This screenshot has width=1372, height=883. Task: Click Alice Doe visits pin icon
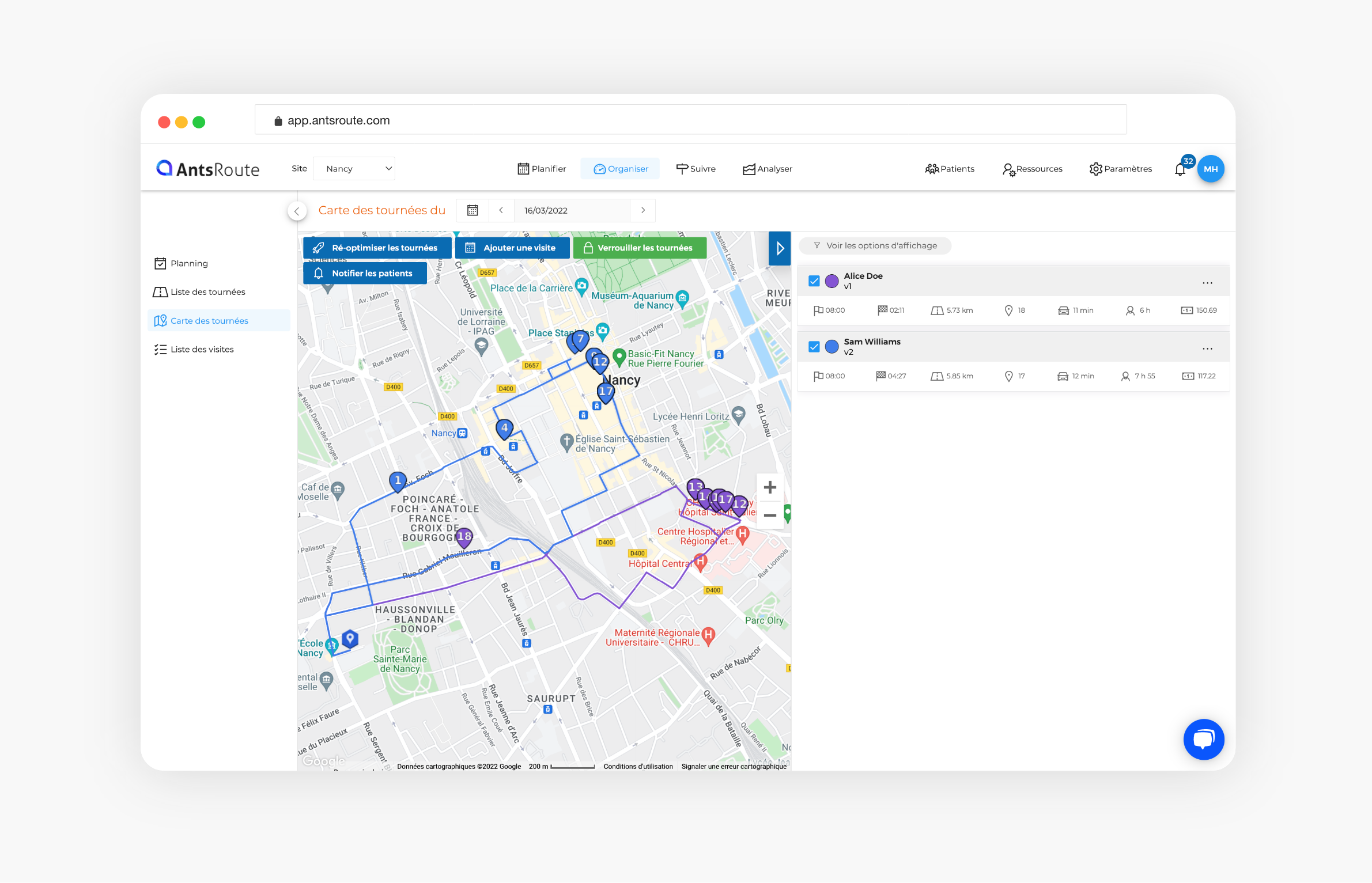[1008, 310]
